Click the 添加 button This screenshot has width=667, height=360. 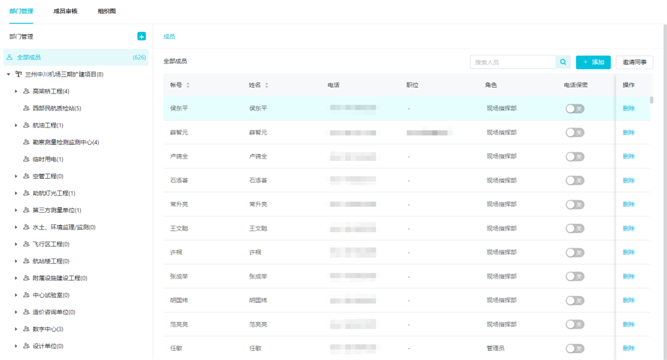tap(593, 62)
